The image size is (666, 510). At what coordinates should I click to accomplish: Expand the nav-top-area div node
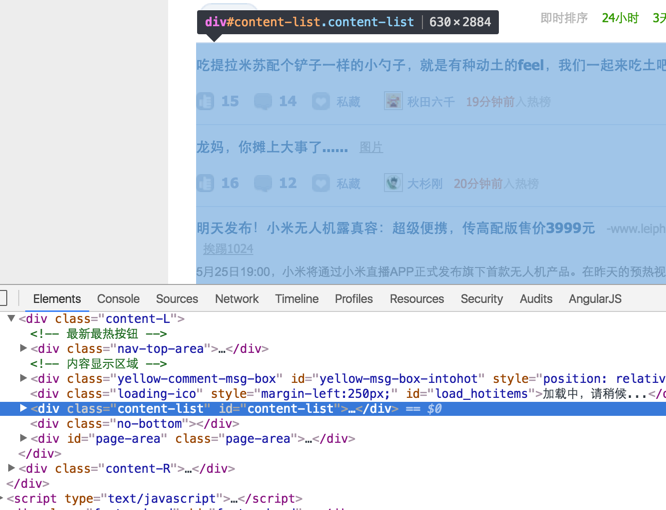(23, 348)
